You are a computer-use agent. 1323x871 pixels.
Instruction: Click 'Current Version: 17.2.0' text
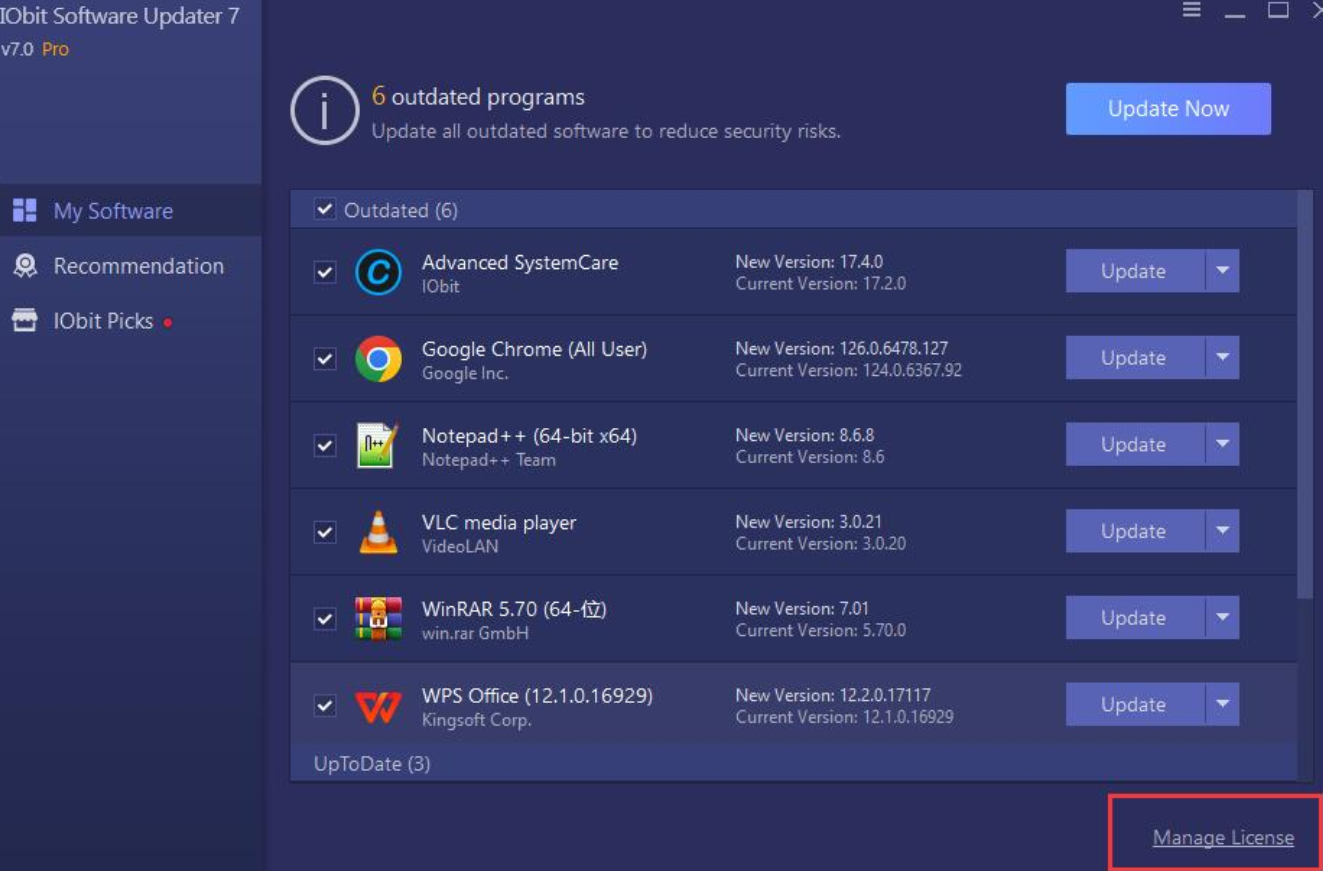click(x=820, y=284)
